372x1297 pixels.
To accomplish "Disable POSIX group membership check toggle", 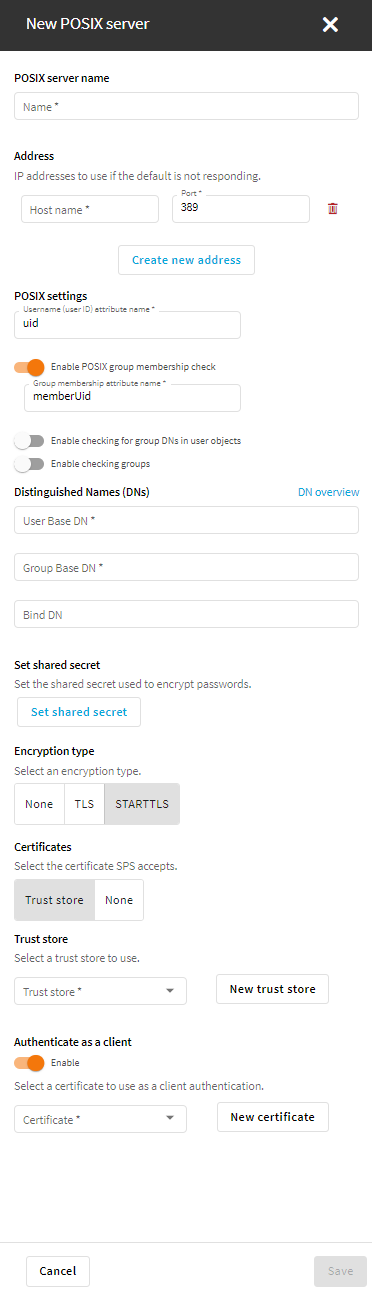I will click(30, 367).
